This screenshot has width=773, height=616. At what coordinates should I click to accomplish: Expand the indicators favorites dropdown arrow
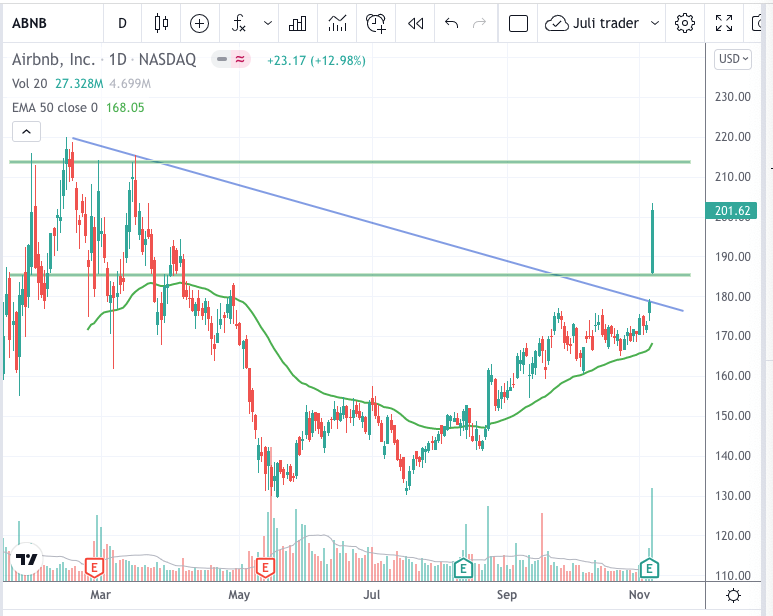268,23
